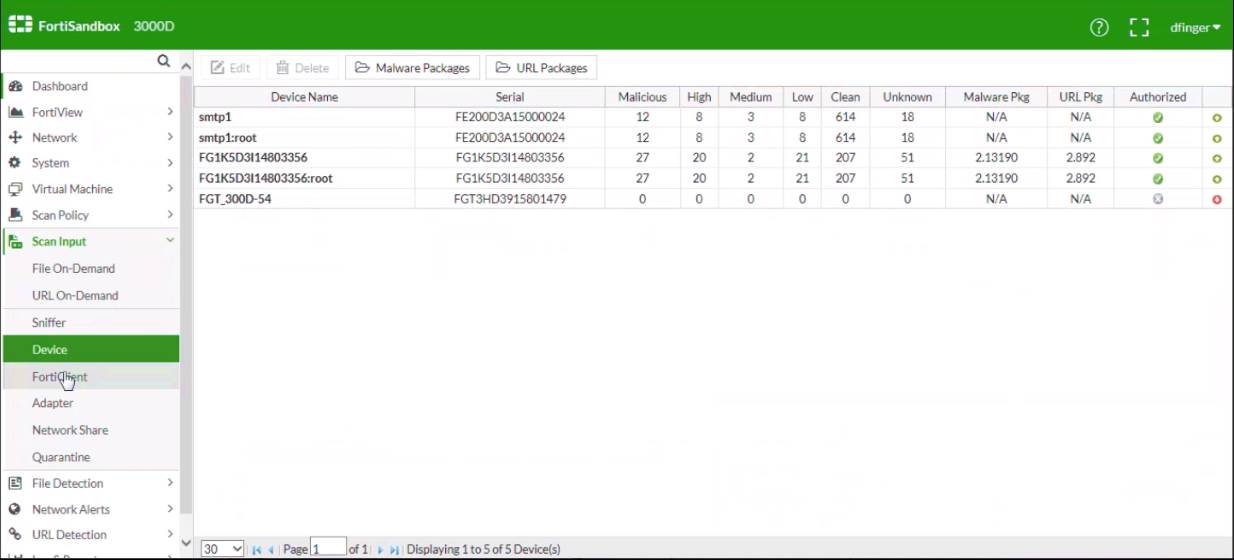Click red status icon for FGT_300D-54 row
The height and width of the screenshot is (560, 1234).
[1217, 199]
